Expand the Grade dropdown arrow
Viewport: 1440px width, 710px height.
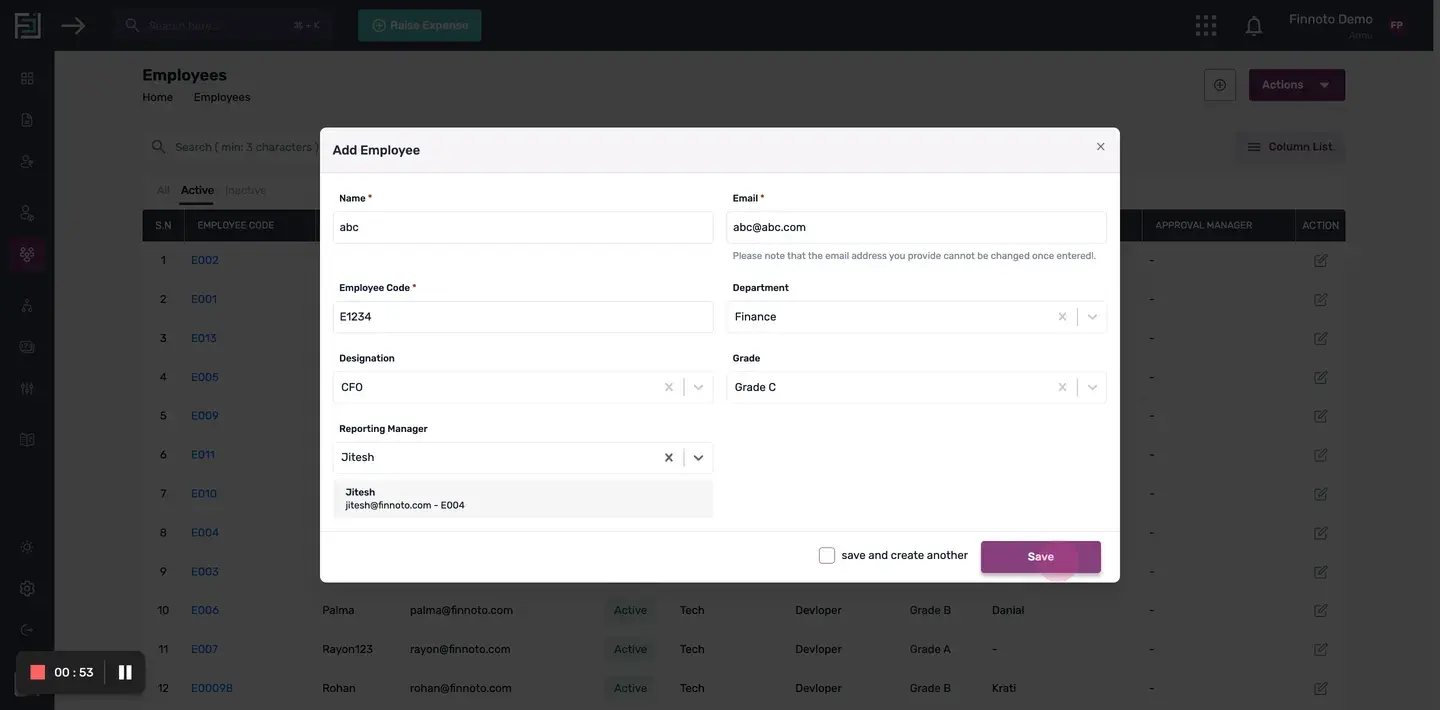[1092, 387]
